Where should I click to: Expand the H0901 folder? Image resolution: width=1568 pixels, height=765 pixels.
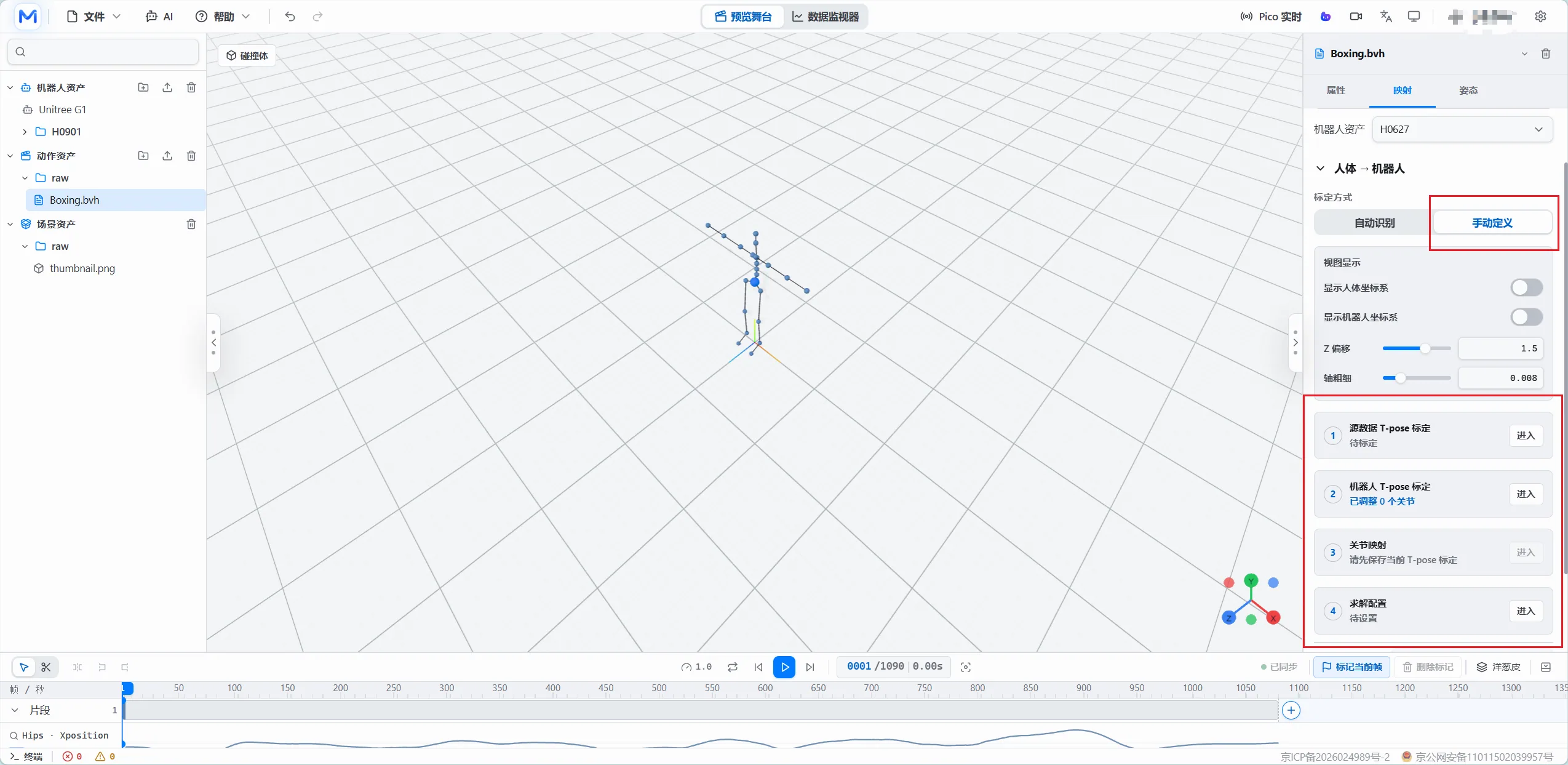click(25, 132)
